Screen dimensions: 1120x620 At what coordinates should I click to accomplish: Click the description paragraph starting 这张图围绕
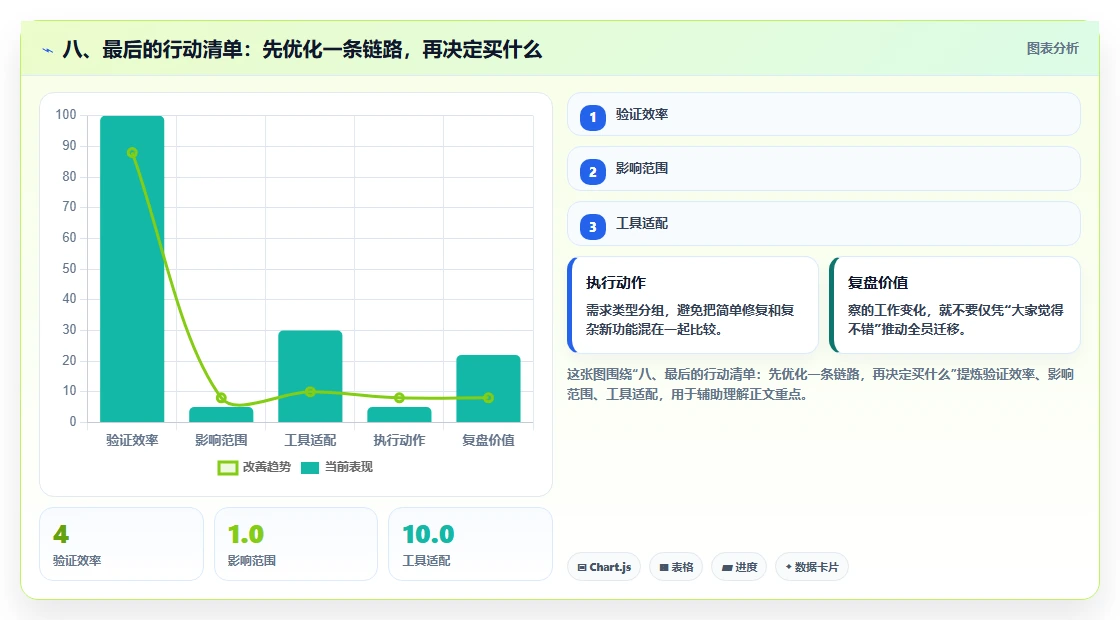tap(821, 384)
